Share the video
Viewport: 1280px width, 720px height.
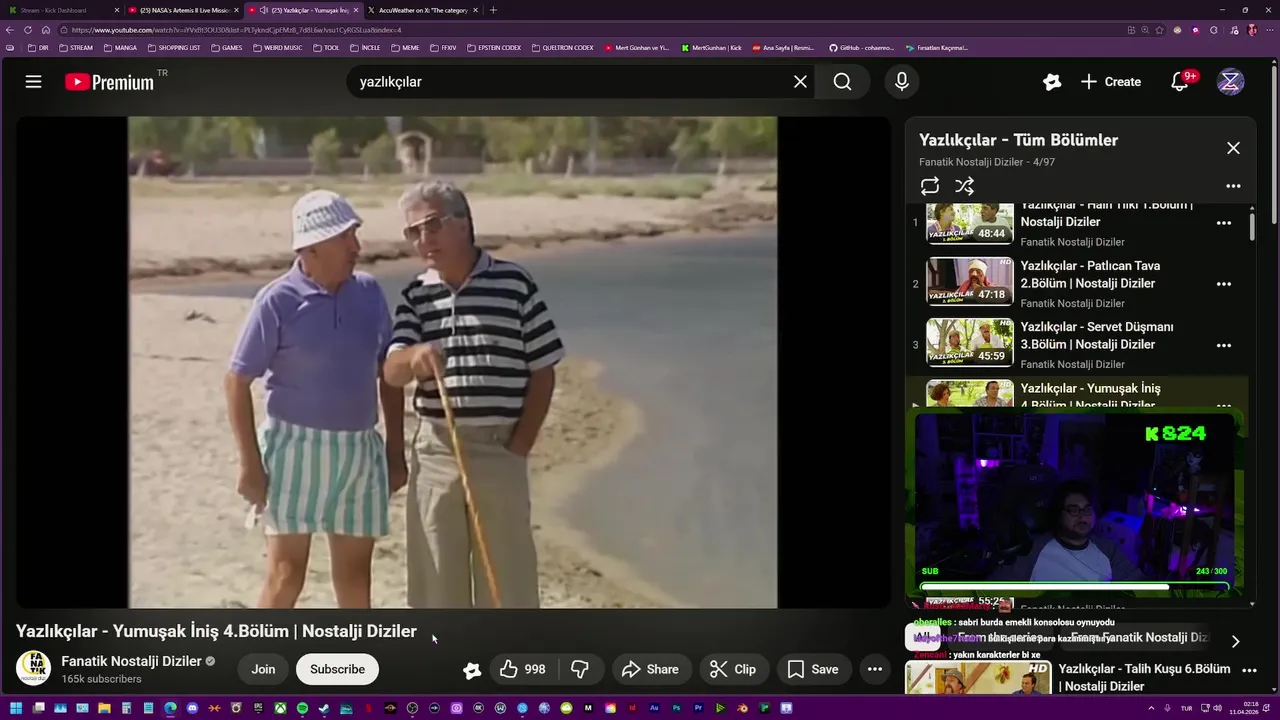tap(650, 669)
